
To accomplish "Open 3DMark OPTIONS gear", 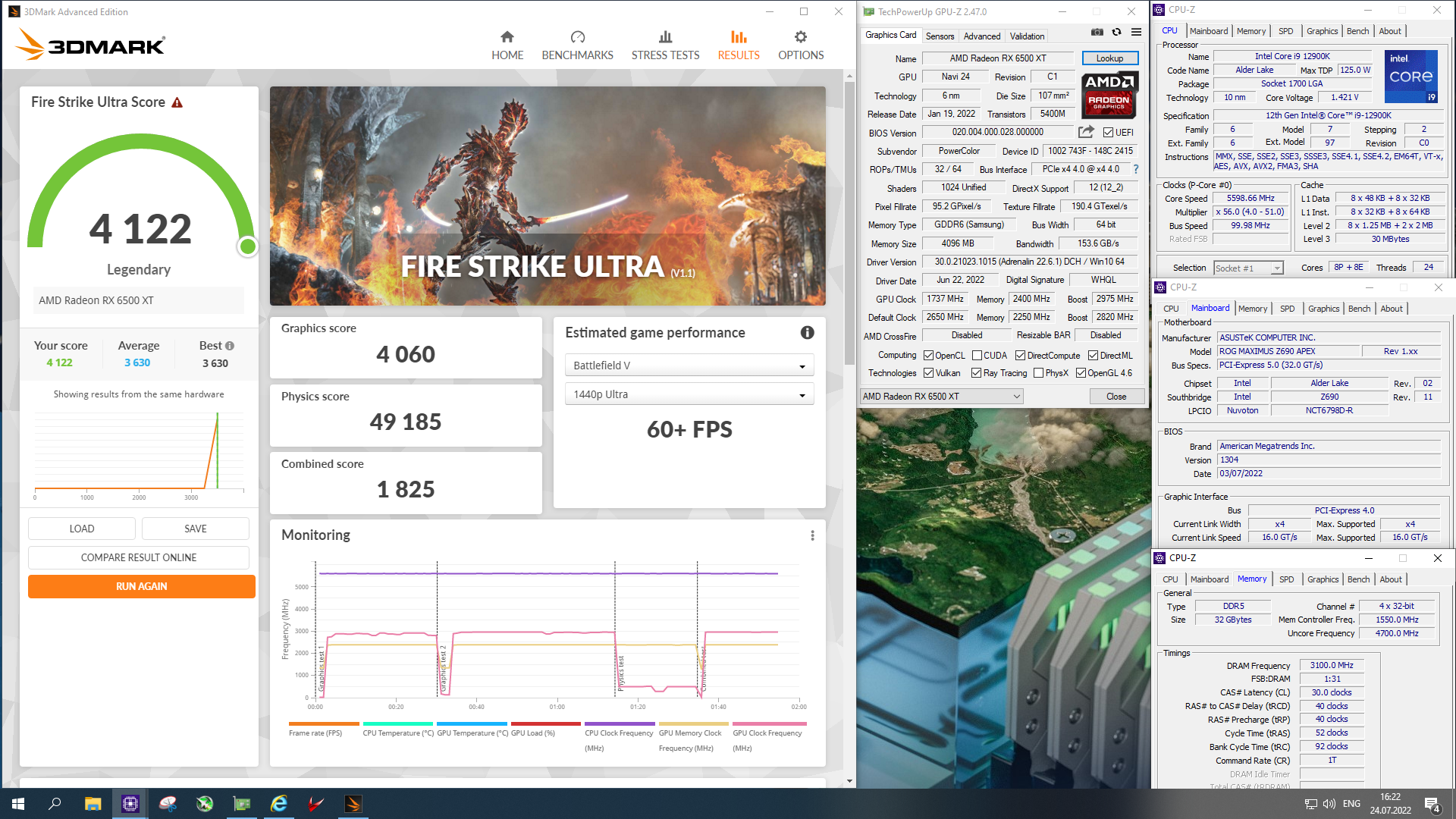I will [x=801, y=45].
